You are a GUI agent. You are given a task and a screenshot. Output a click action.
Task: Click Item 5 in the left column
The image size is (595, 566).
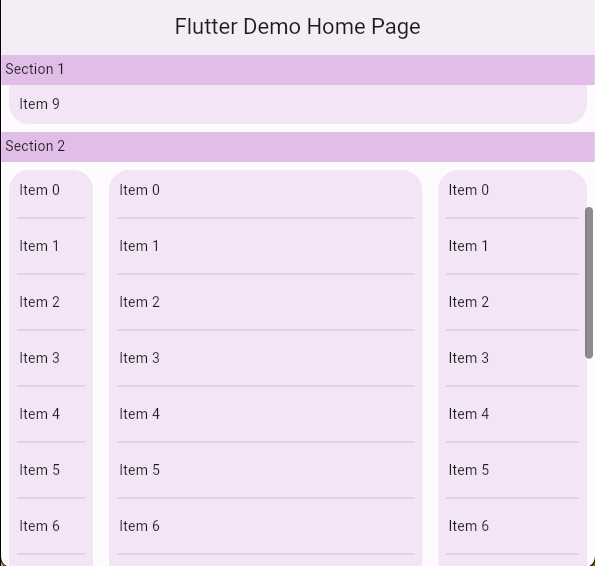click(x=51, y=470)
